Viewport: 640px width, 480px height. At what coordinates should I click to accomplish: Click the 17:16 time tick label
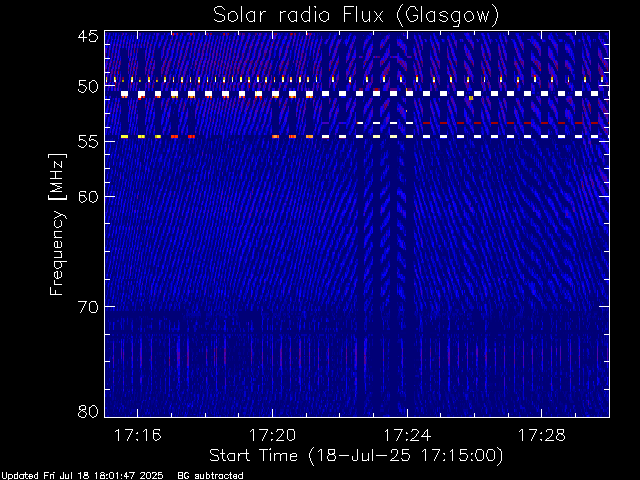click(138, 435)
